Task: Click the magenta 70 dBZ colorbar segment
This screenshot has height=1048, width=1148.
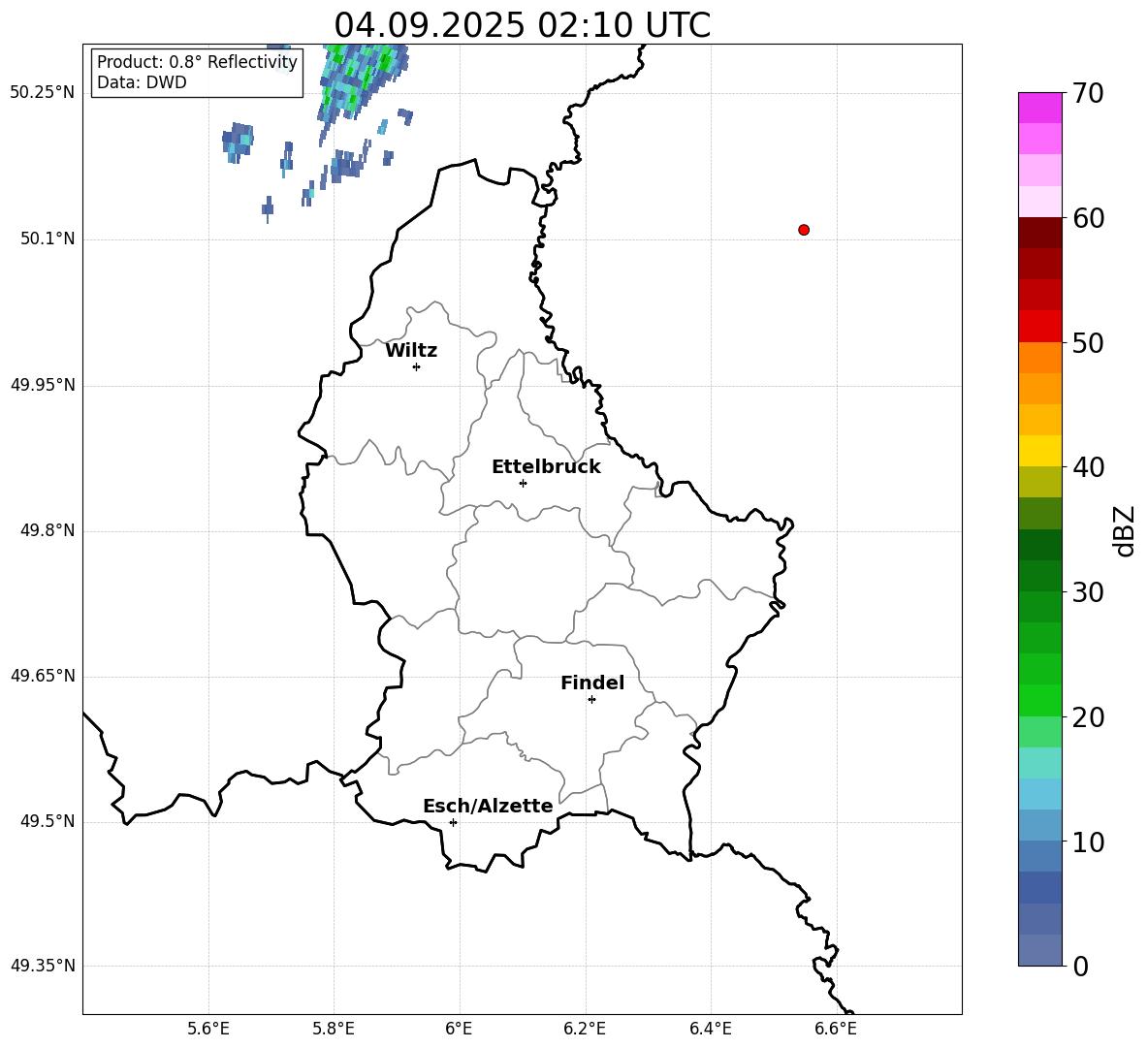Action: 1039,108
